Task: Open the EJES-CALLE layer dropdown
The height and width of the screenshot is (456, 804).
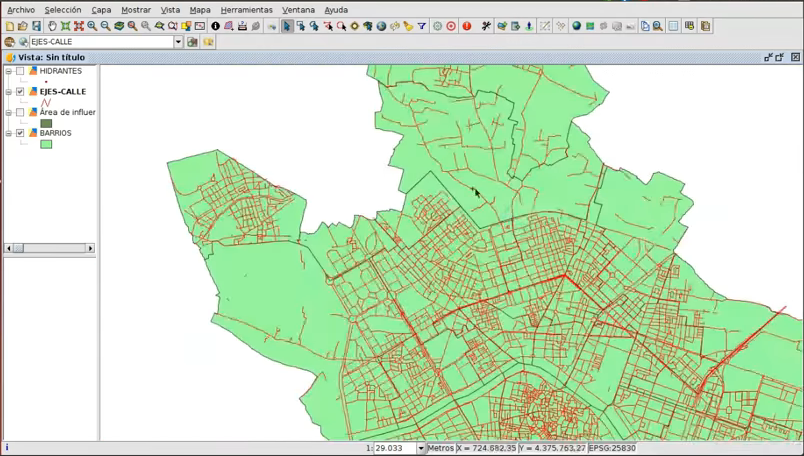Action: [x=178, y=42]
